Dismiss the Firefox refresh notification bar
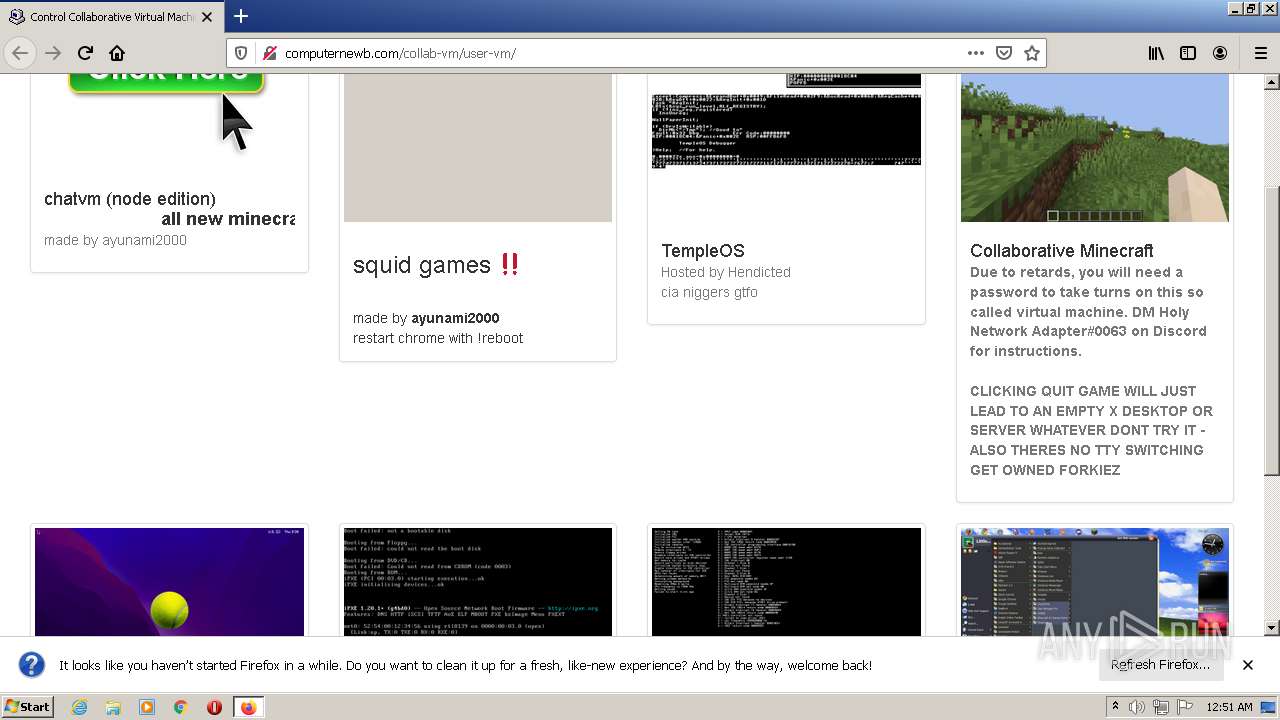Screen dimensions: 1280x720 1248,665
